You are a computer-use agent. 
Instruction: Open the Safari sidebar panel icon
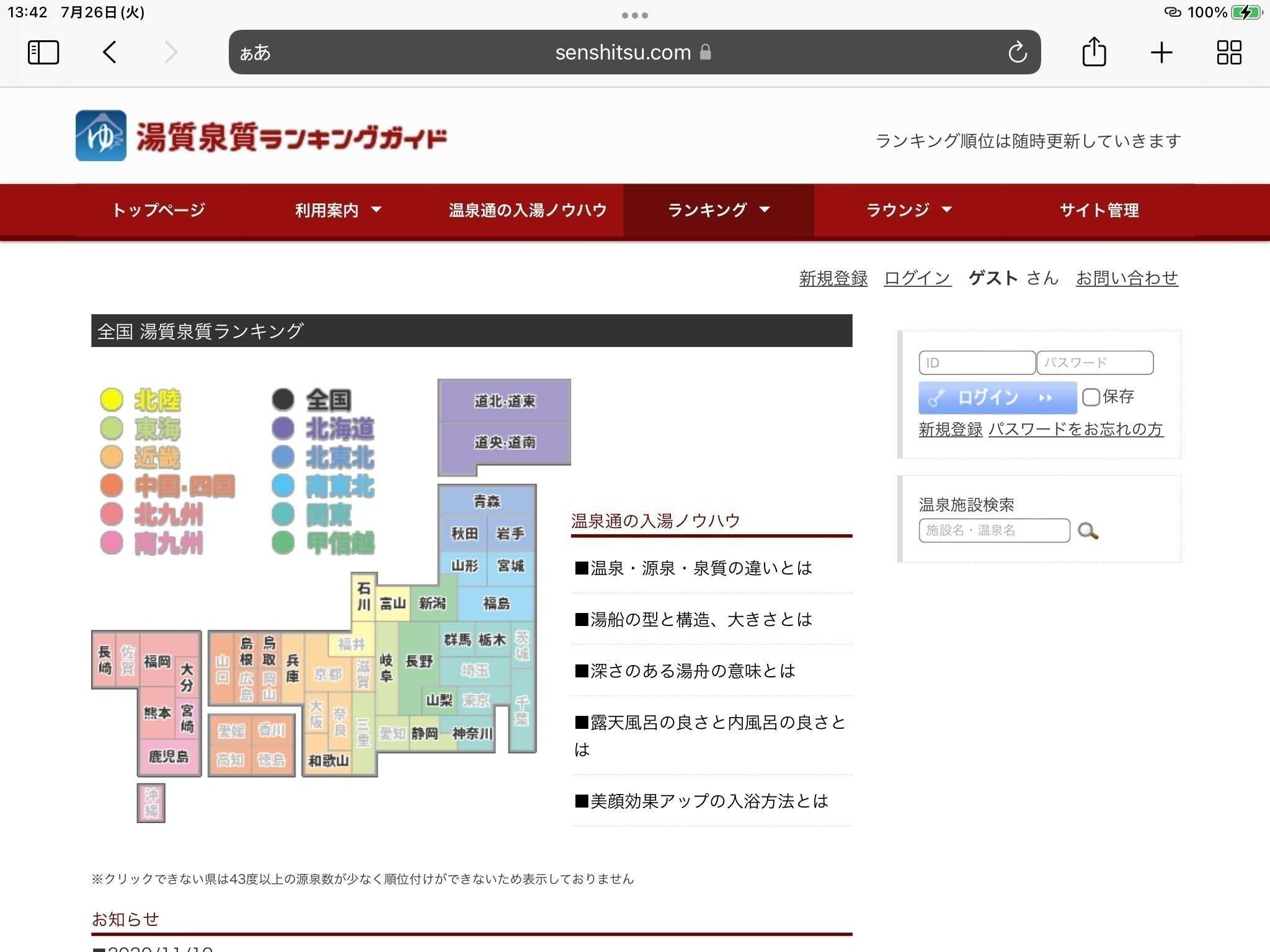43,52
